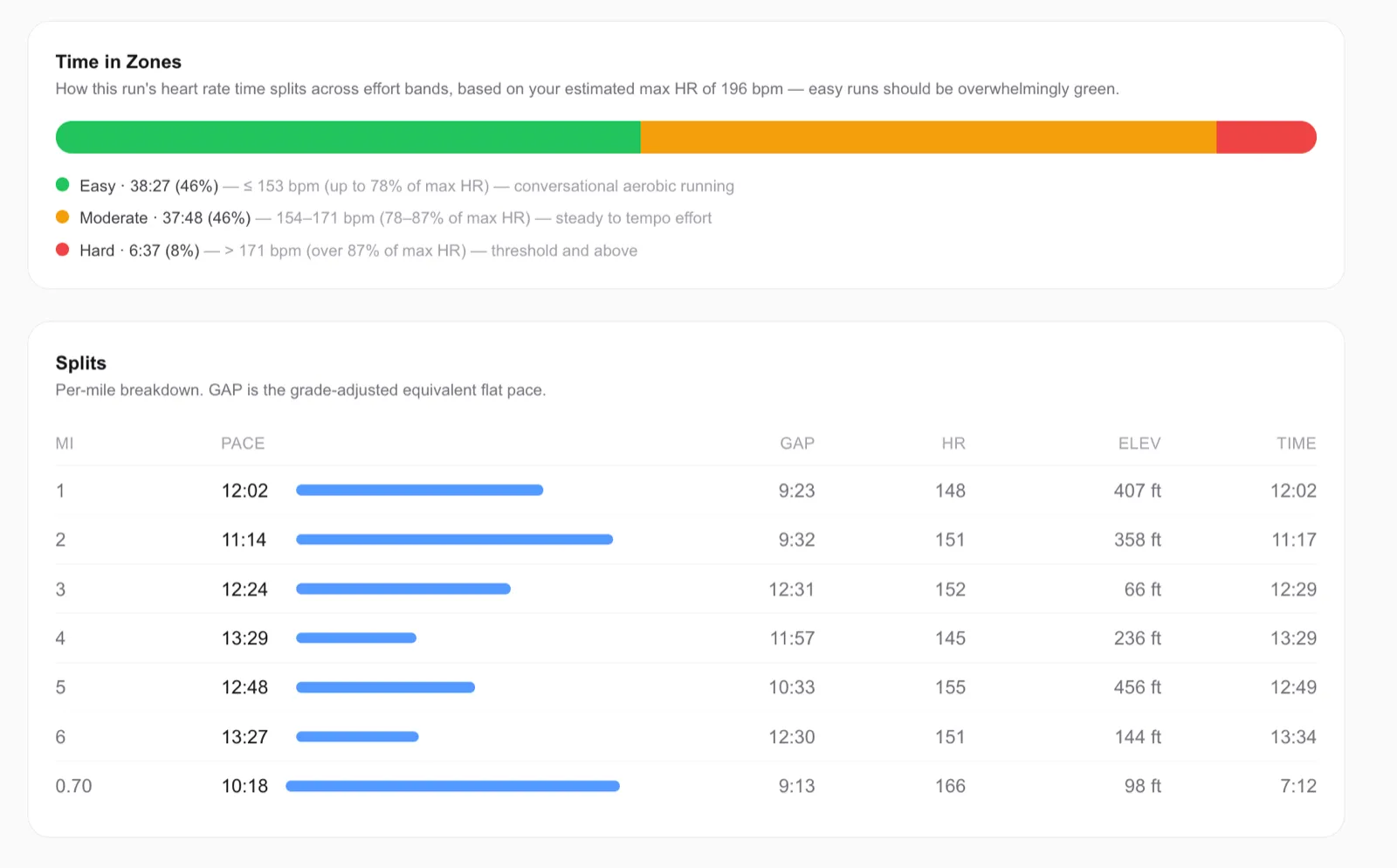1397x868 pixels.
Task: Click the HR column header
Action: (x=953, y=444)
